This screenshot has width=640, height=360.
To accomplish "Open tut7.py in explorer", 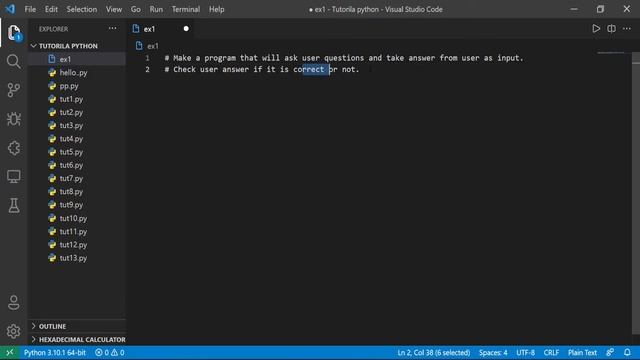I will (x=77, y=178).
